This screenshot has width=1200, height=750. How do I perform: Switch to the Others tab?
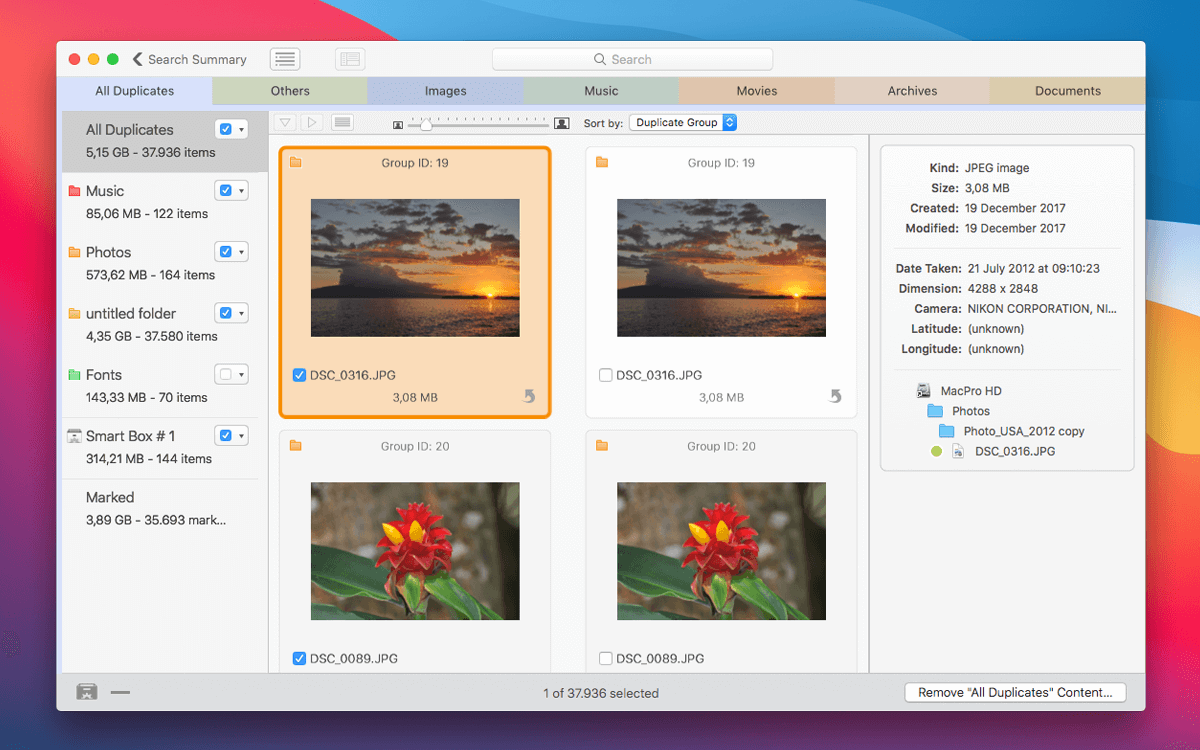click(x=290, y=91)
